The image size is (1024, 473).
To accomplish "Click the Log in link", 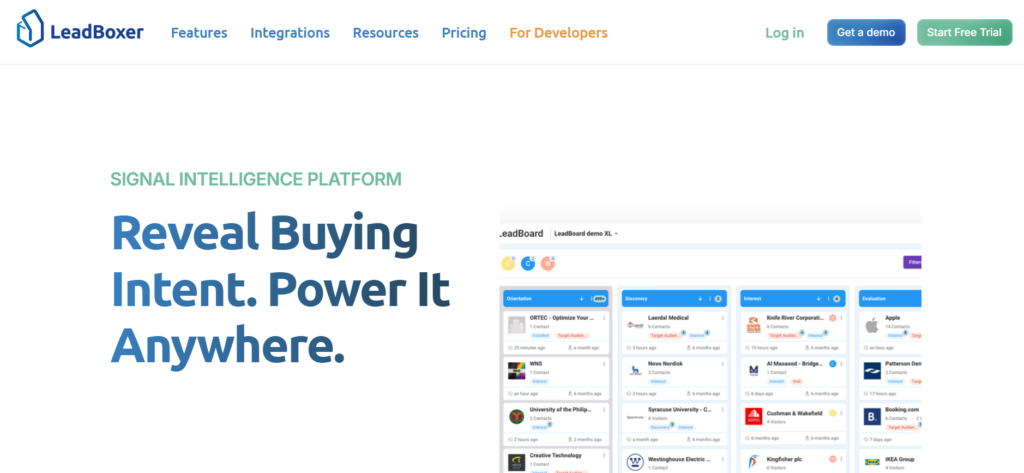I will pos(785,33).
